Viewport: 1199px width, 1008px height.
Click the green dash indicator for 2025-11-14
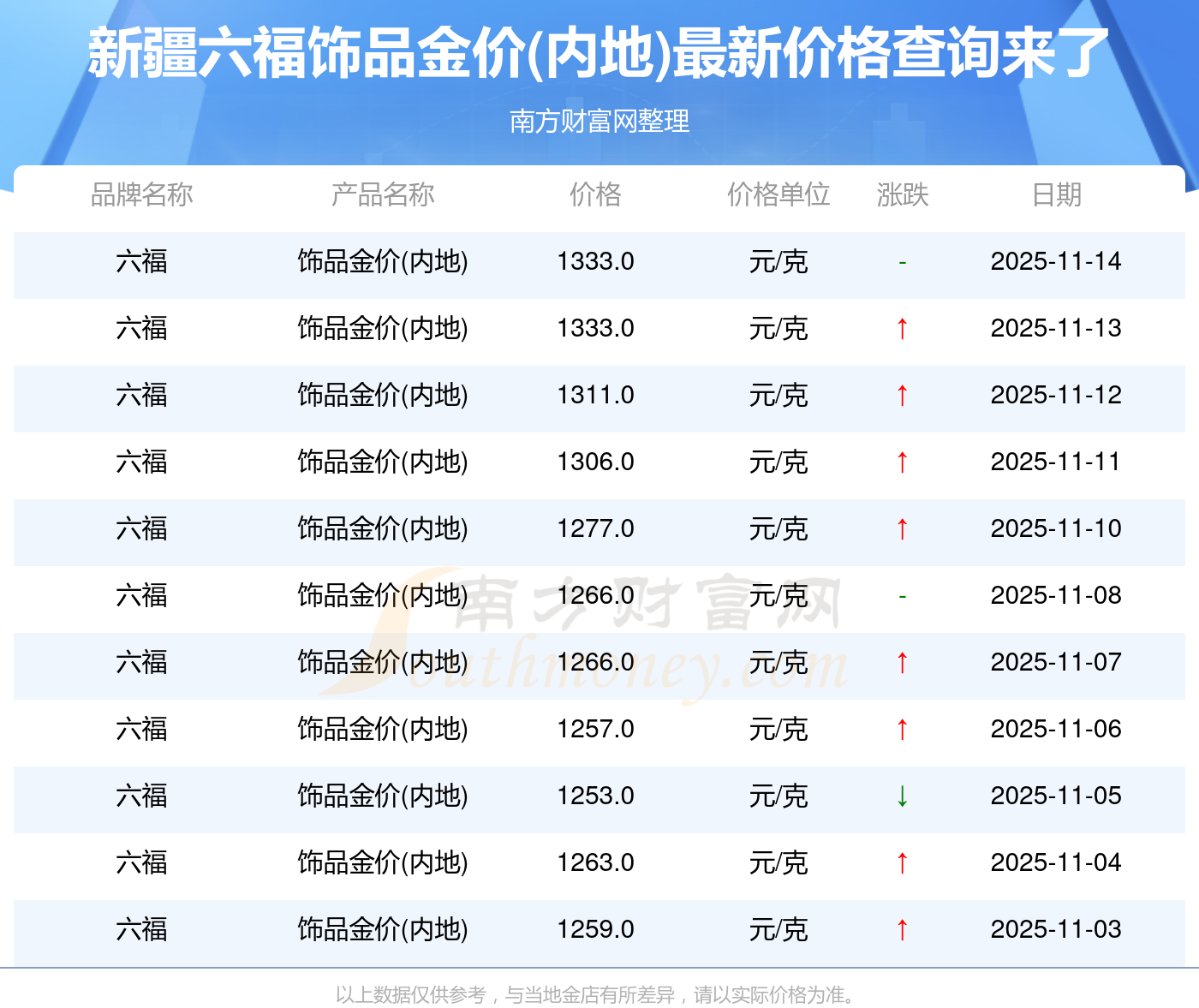tap(902, 262)
